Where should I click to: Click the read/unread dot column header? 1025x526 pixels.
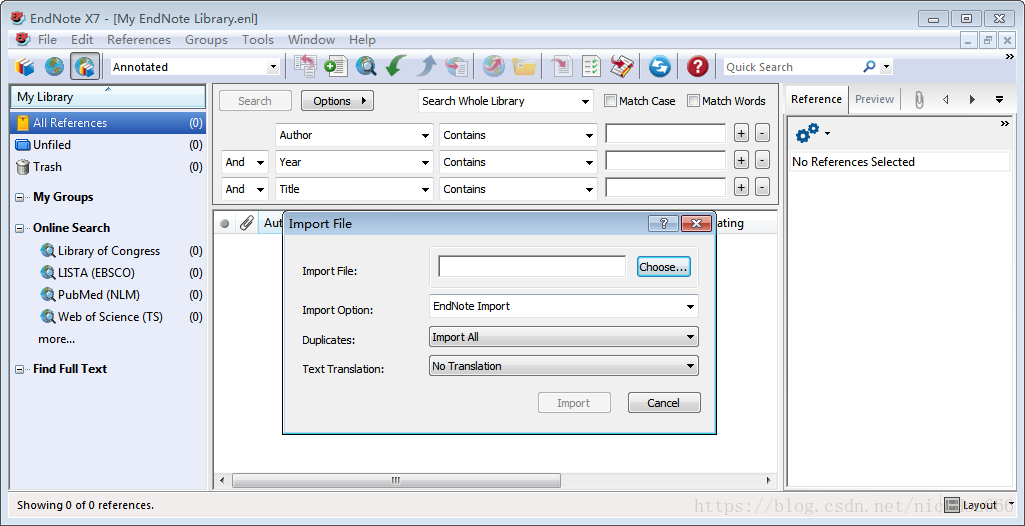pos(225,223)
